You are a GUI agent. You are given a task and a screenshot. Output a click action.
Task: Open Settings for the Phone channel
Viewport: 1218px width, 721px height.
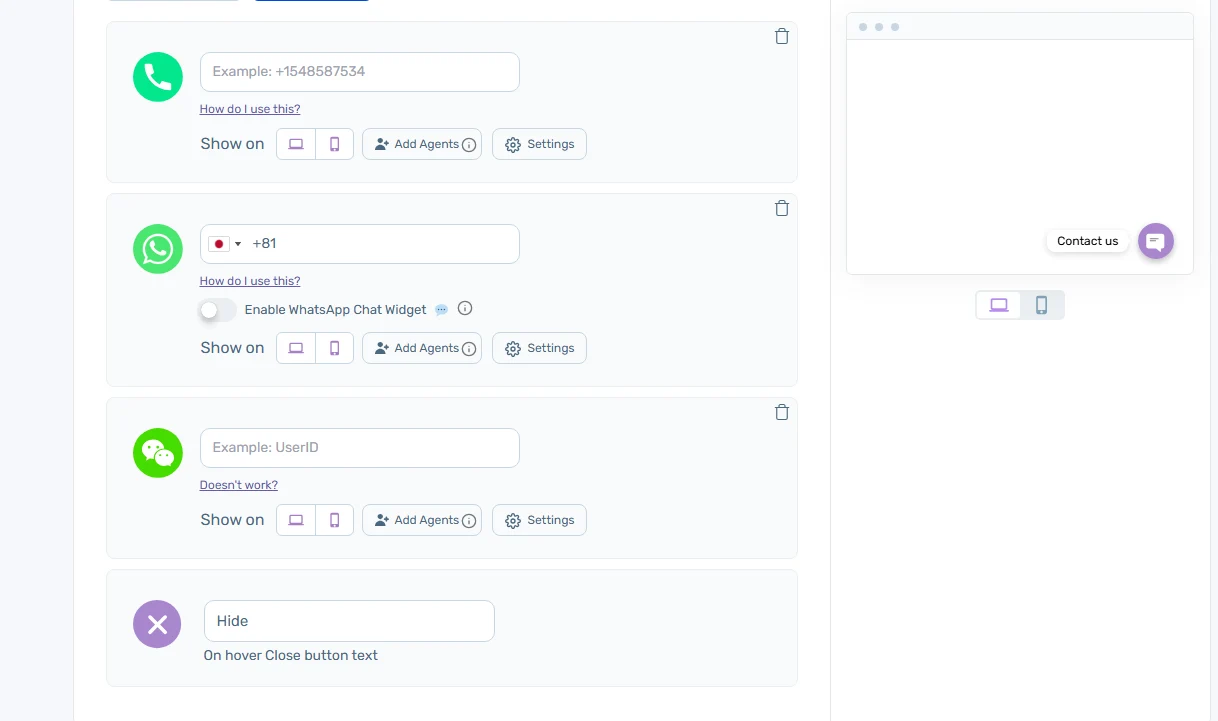point(539,144)
